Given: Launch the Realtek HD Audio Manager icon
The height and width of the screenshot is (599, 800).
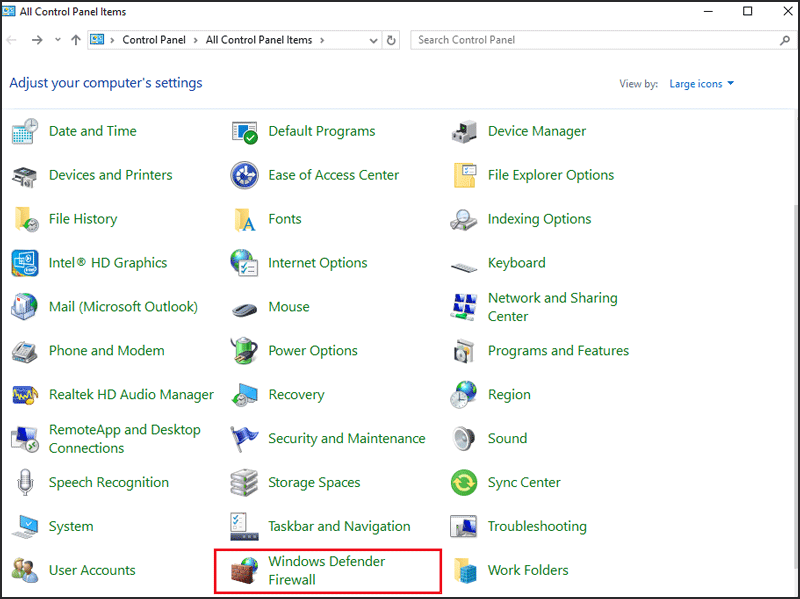Looking at the screenshot, I should (24, 395).
